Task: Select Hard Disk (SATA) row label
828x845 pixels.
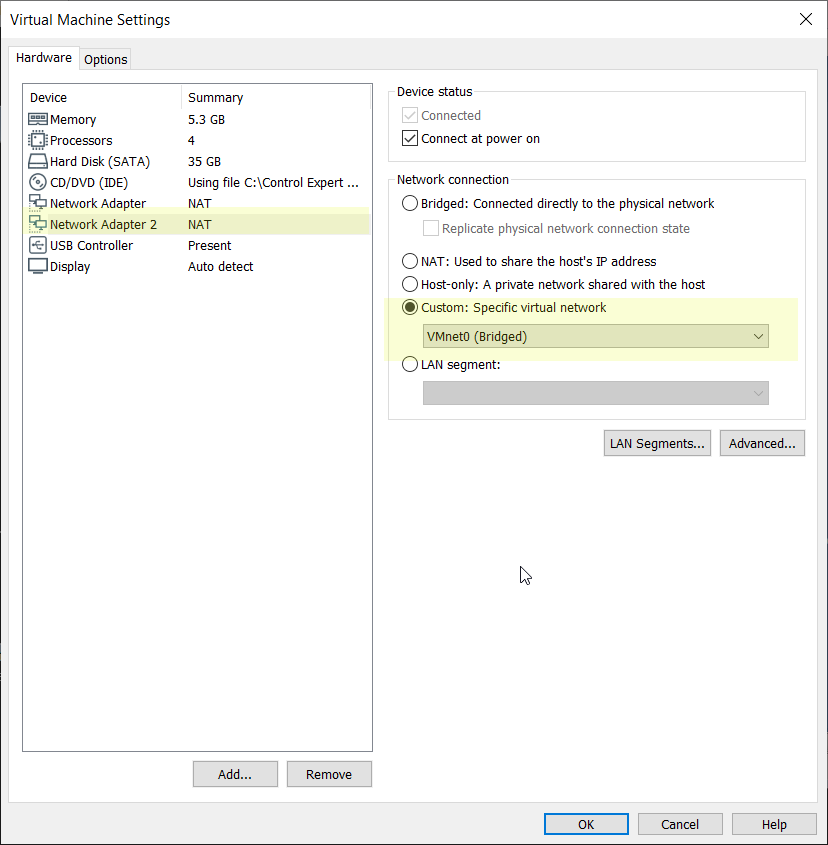Action: pos(100,162)
